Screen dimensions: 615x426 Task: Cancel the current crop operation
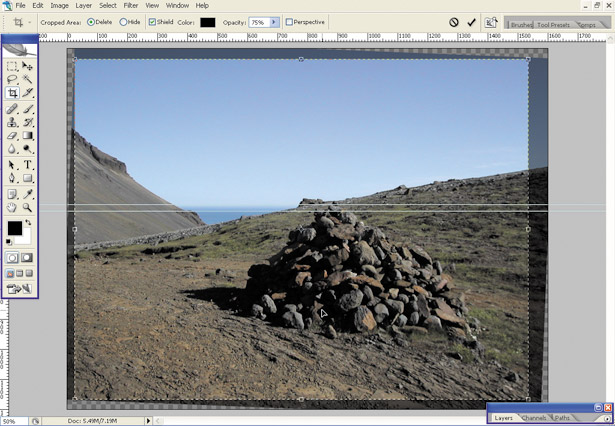tap(454, 22)
